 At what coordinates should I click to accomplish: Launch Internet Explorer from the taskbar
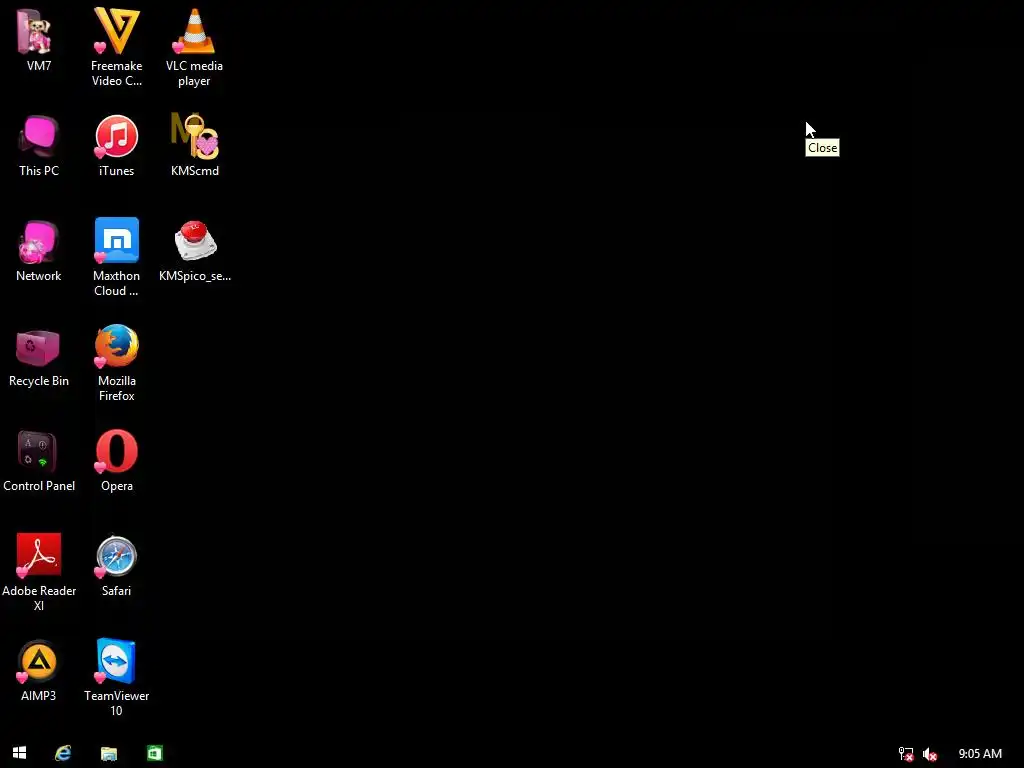63,753
